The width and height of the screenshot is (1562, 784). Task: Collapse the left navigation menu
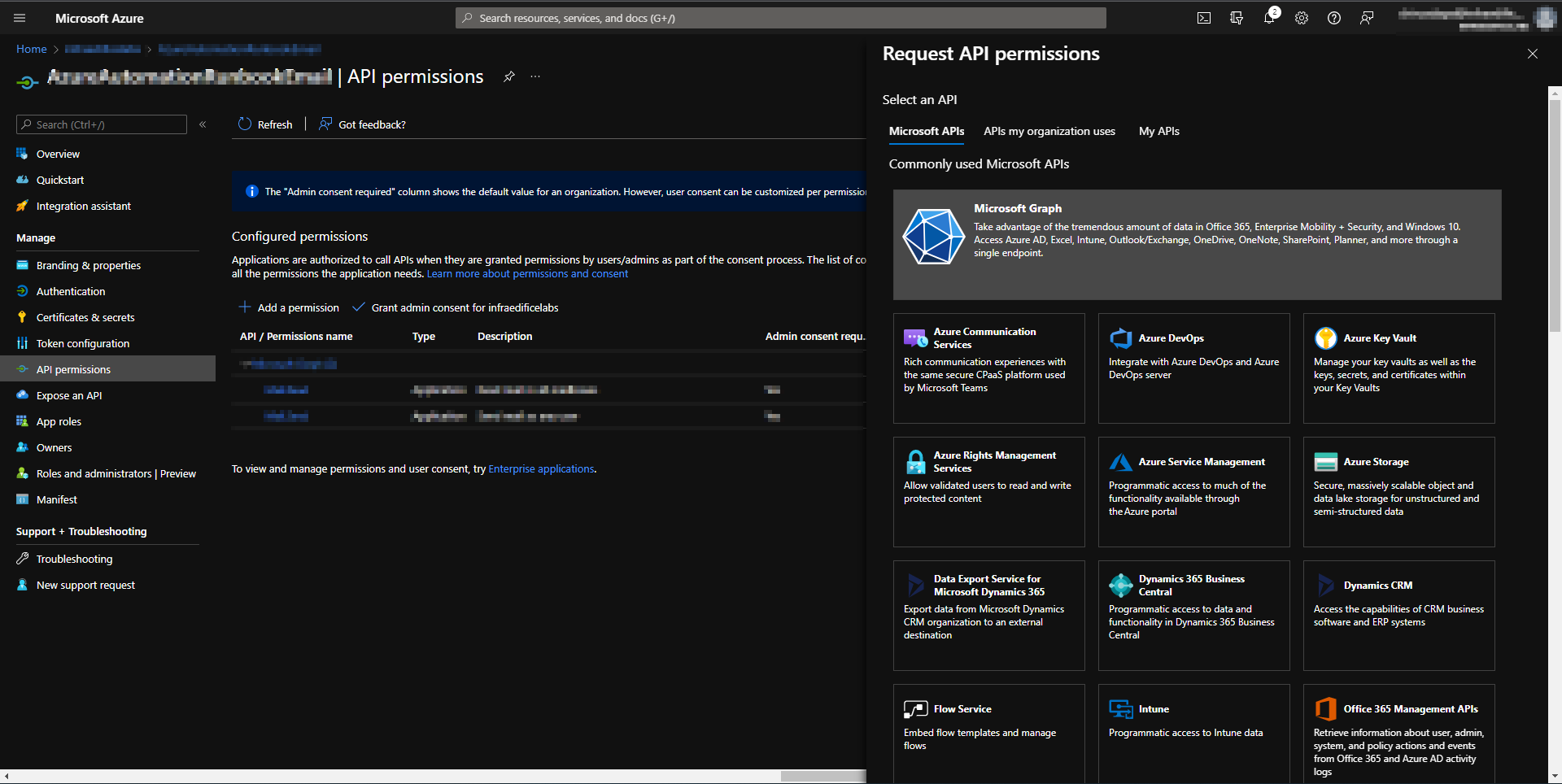(x=203, y=124)
